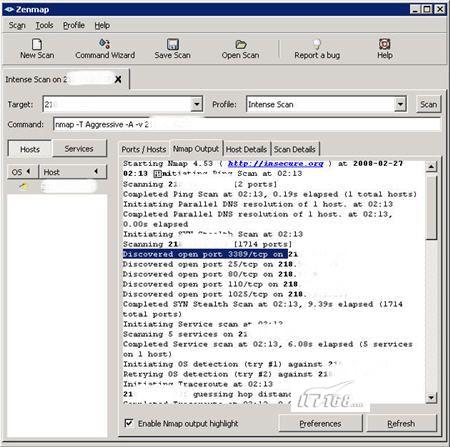Viewport: 450px width, 447px height.
Task: Show the Services list view
Action: pyautogui.click(x=79, y=149)
